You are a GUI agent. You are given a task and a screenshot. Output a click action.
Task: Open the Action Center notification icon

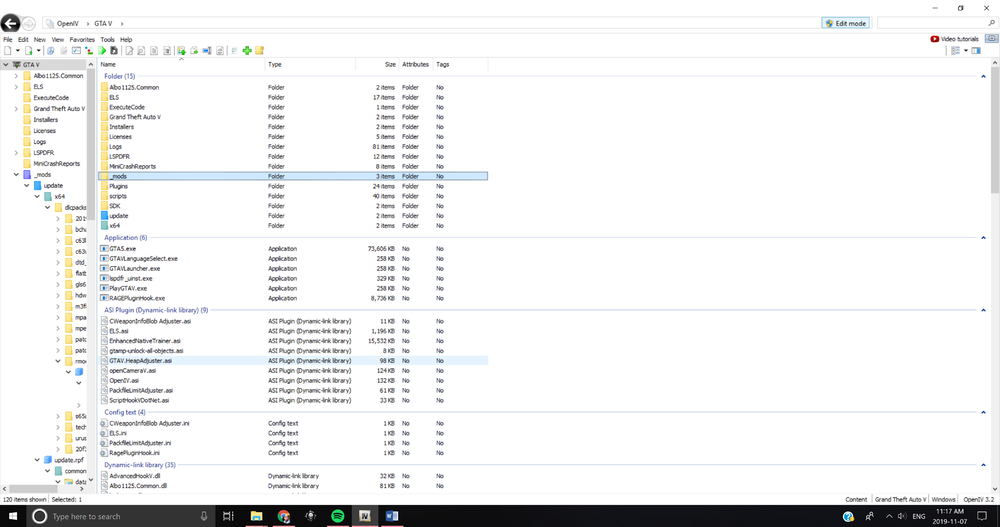click(982, 516)
